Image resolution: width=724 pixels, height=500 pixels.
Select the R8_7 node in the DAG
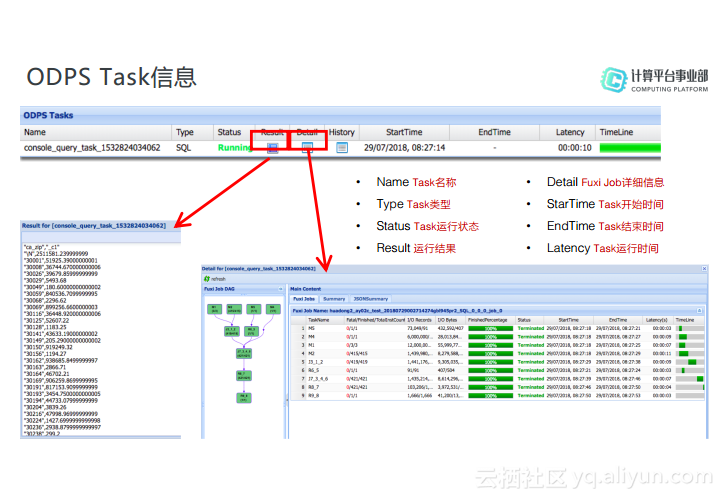[244, 375]
